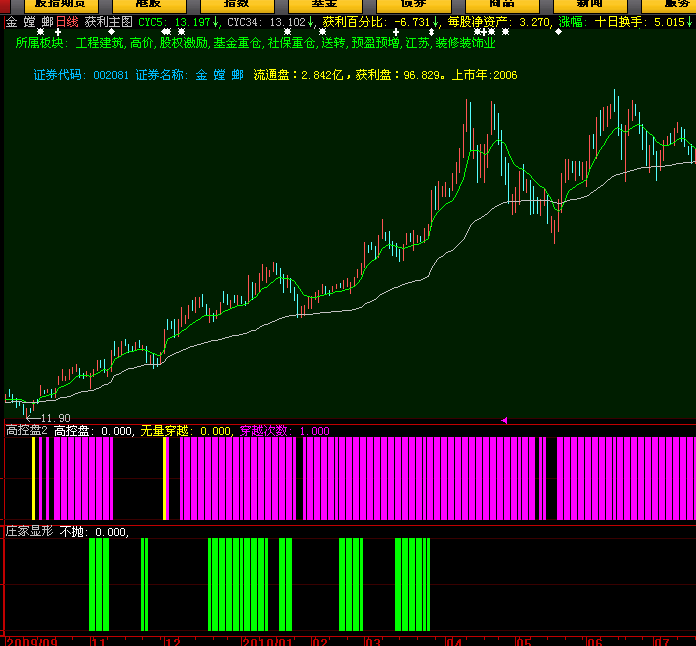Click the 12 month tick on time axis
The image size is (696, 646).
point(173,642)
